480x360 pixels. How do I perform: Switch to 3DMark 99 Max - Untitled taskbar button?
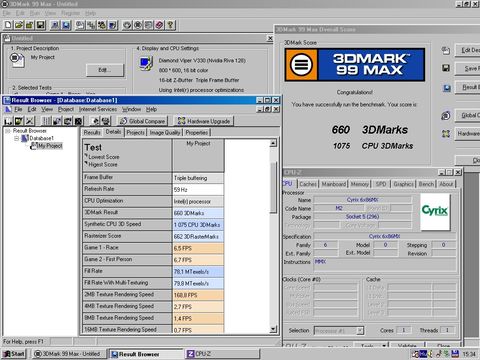point(69,354)
